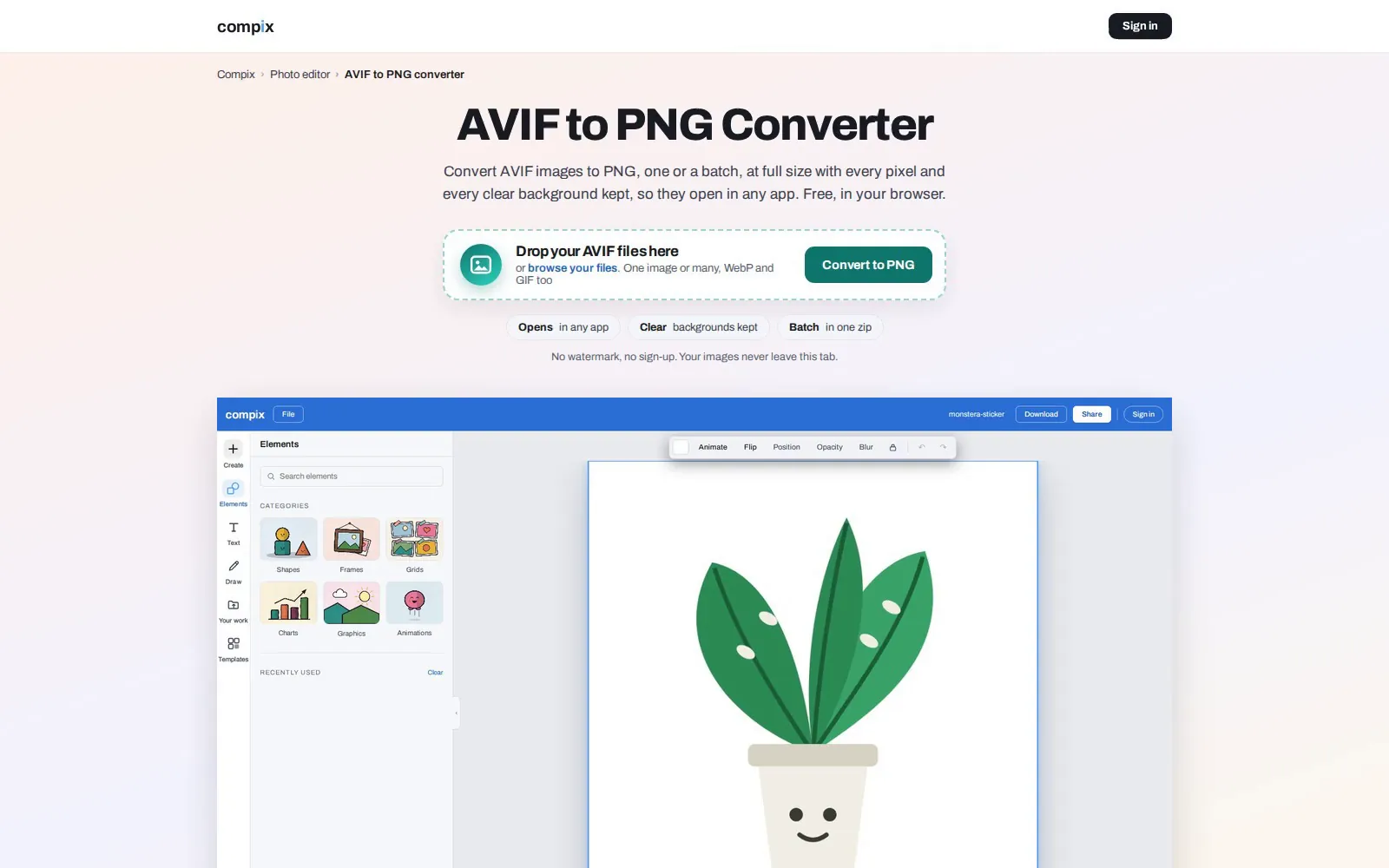The image size is (1389, 868).
Task: Select the Text tool icon
Action: point(233,527)
